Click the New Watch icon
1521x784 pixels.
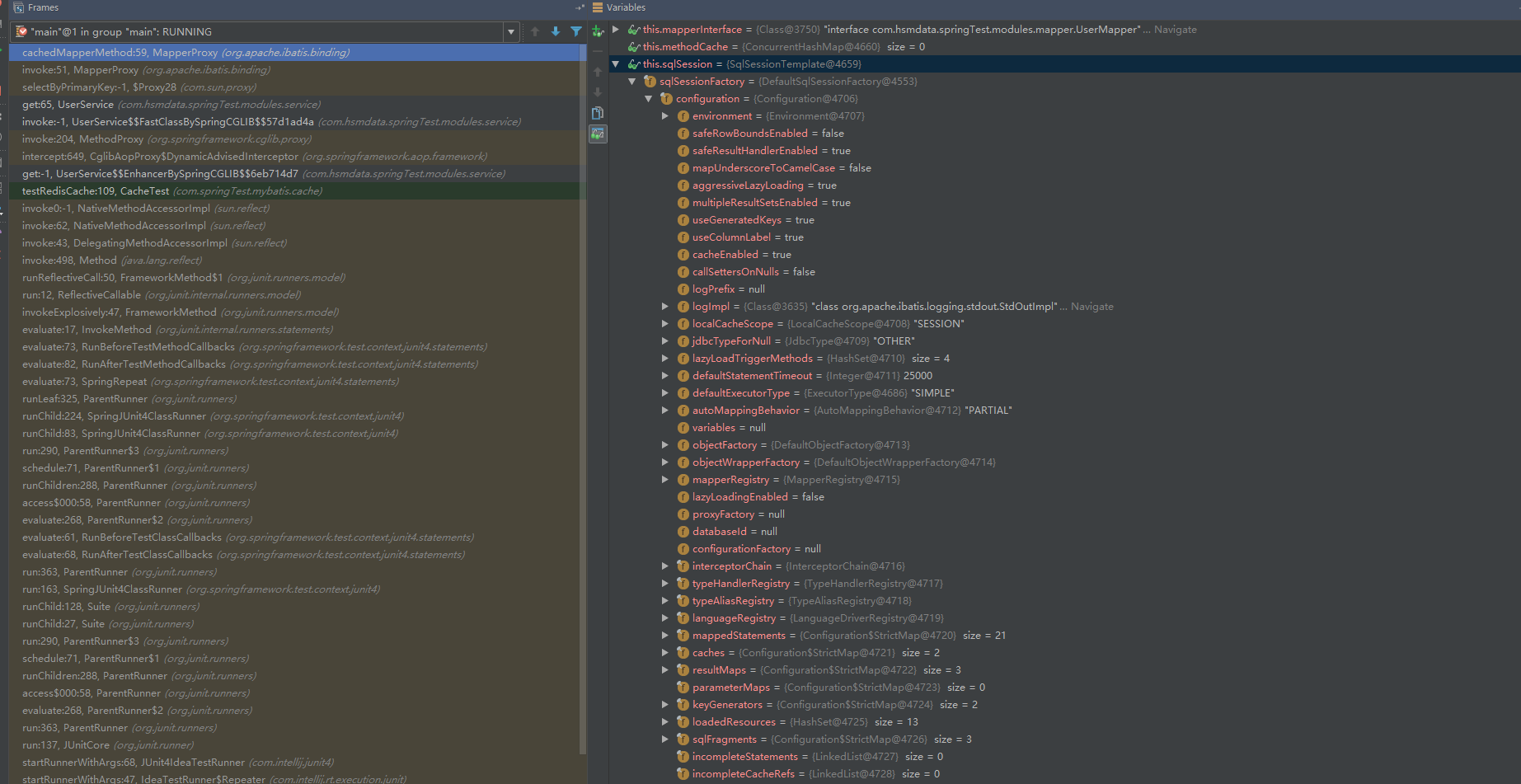(598, 31)
